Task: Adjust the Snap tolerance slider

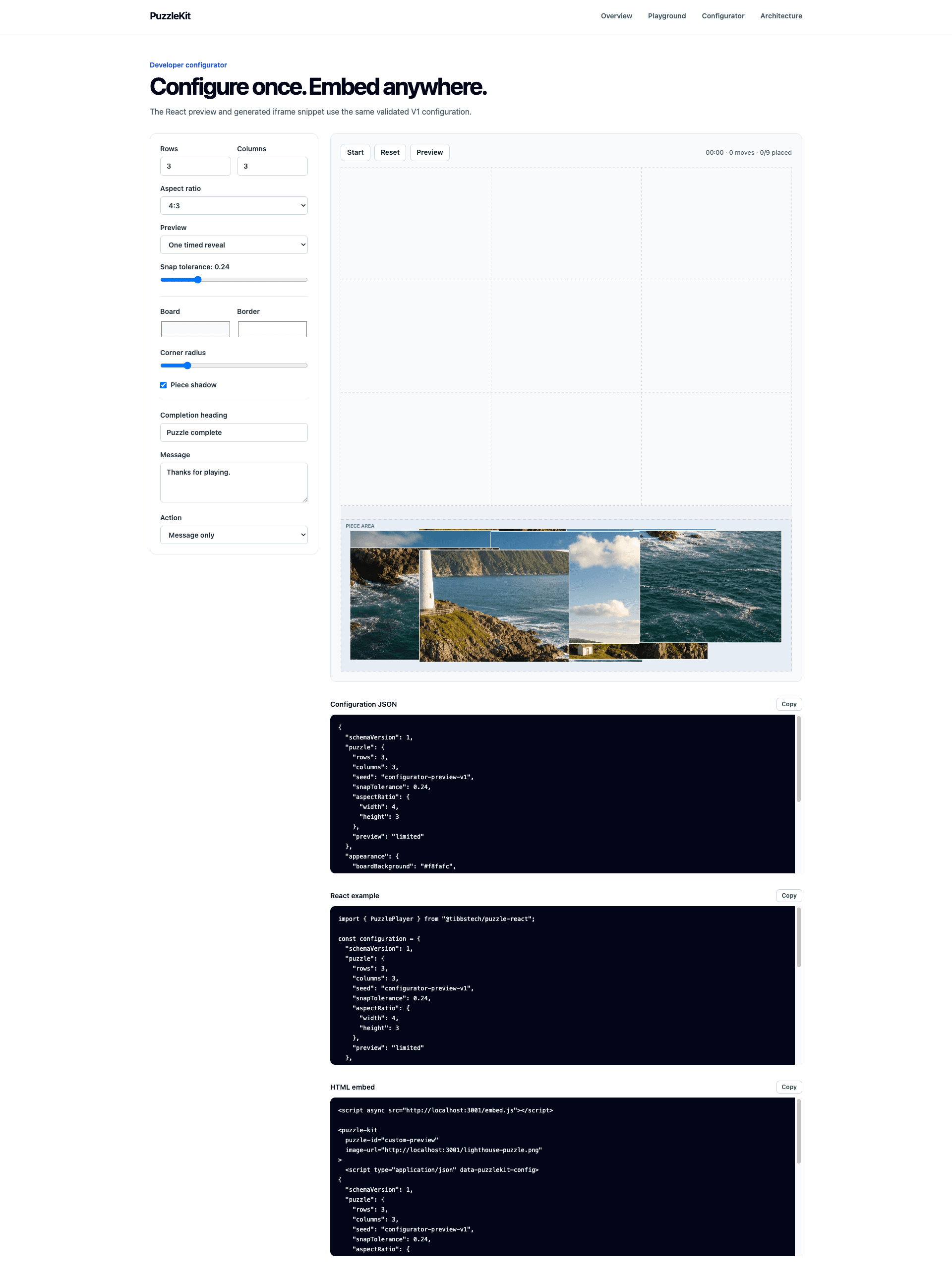Action: pyautogui.click(x=234, y=280)
